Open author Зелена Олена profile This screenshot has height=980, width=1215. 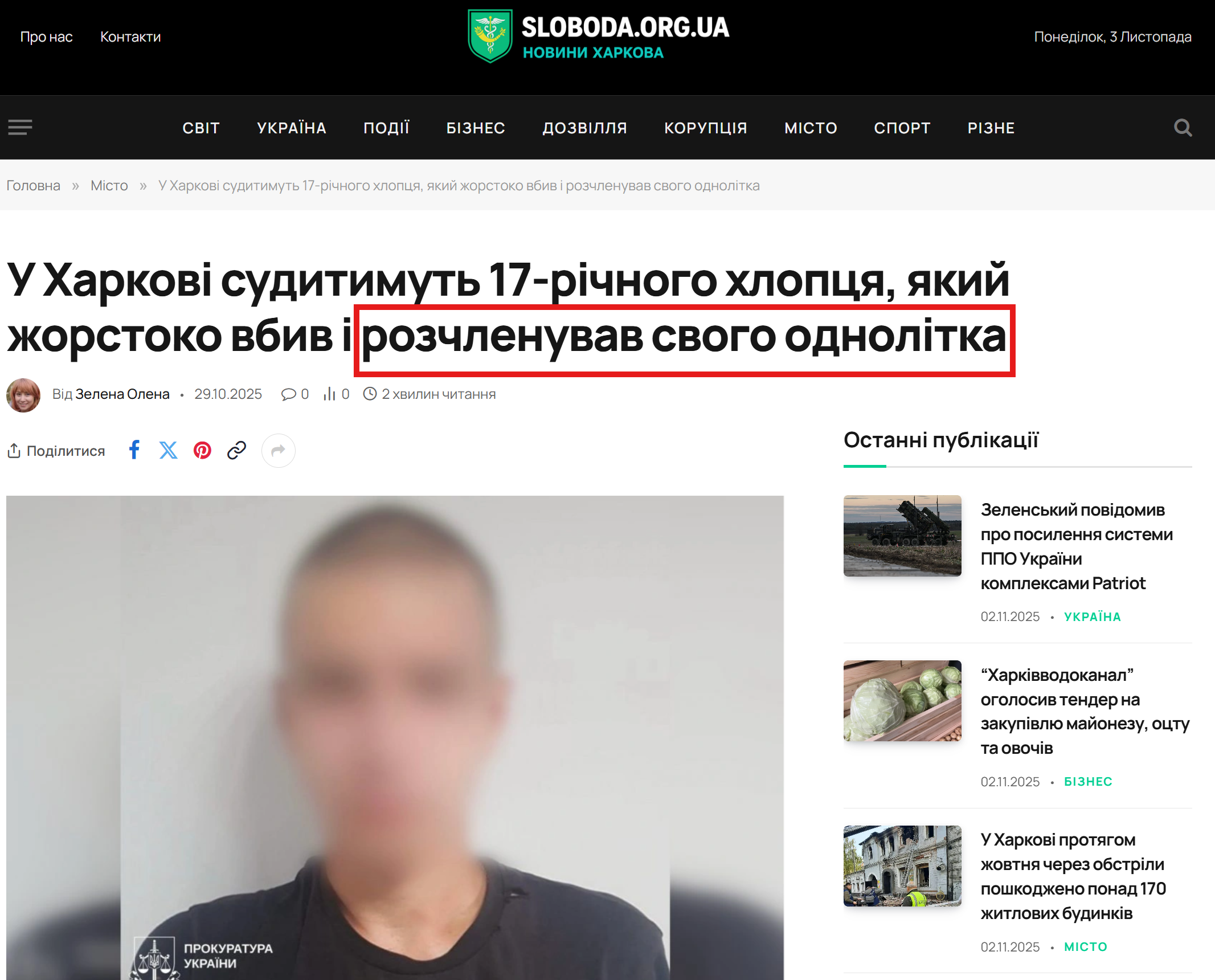(122, 394)
